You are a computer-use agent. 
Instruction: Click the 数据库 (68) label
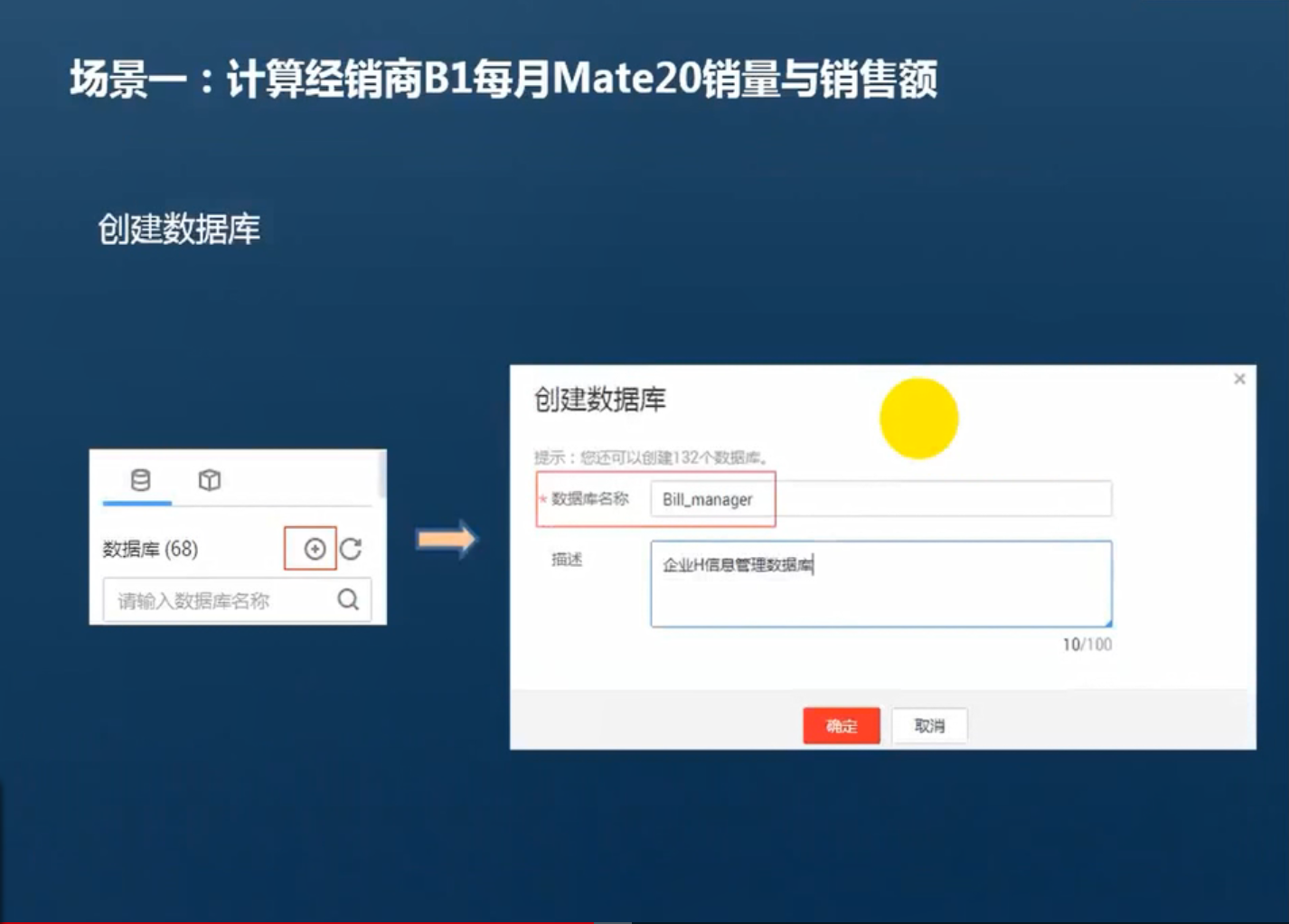(x=150, y=549)
